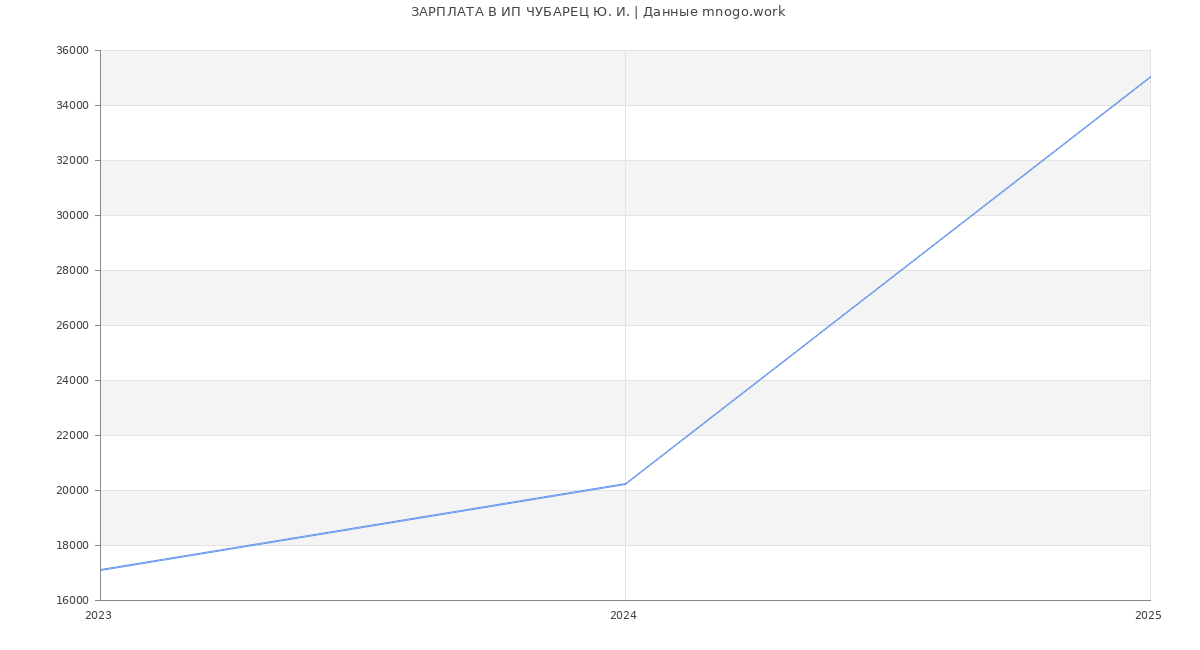Select the line's end point at 2025
The width and height of the screenshot is (1200, 650).
coord(1150,77)
